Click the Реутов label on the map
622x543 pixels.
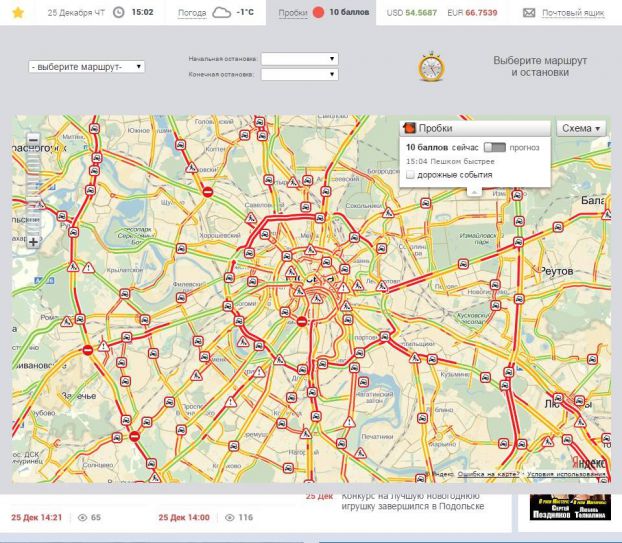(x=557, y=271)
